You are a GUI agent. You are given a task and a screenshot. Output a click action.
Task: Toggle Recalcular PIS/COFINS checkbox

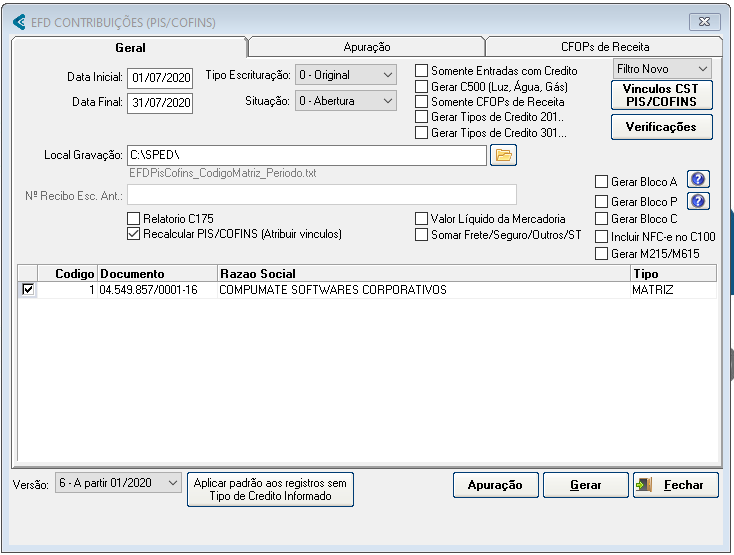point(134,234)
